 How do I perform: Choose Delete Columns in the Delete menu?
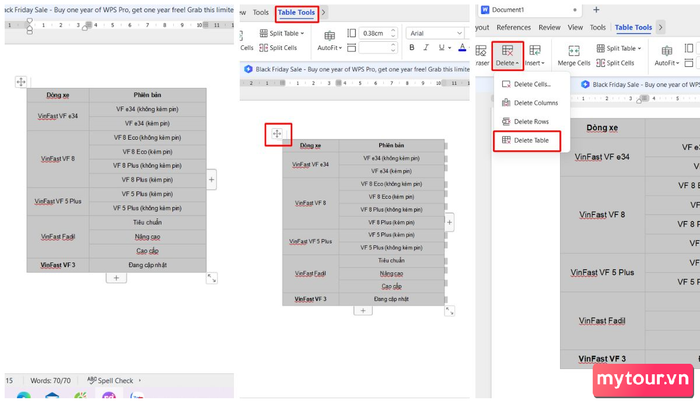[530, 103]
